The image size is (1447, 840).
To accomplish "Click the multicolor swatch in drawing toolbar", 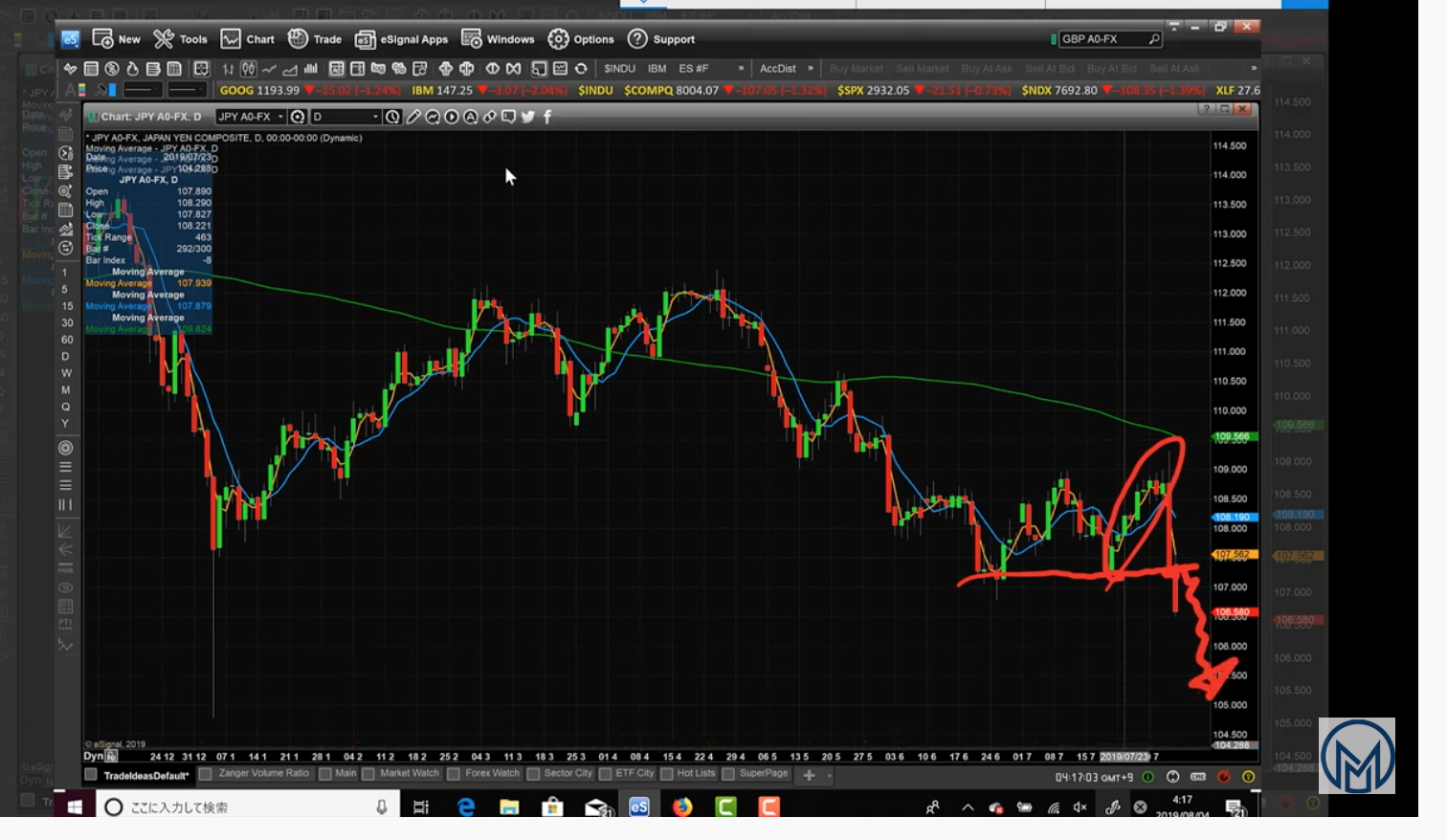I will tap(82, 90).
